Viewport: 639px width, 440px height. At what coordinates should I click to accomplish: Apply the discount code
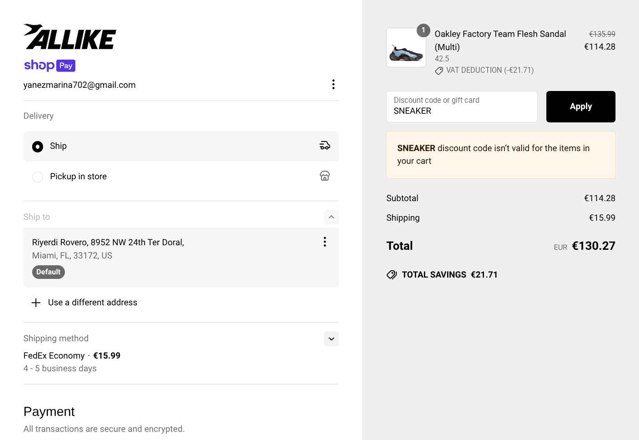pyautogui.click(x=581, y=107)
